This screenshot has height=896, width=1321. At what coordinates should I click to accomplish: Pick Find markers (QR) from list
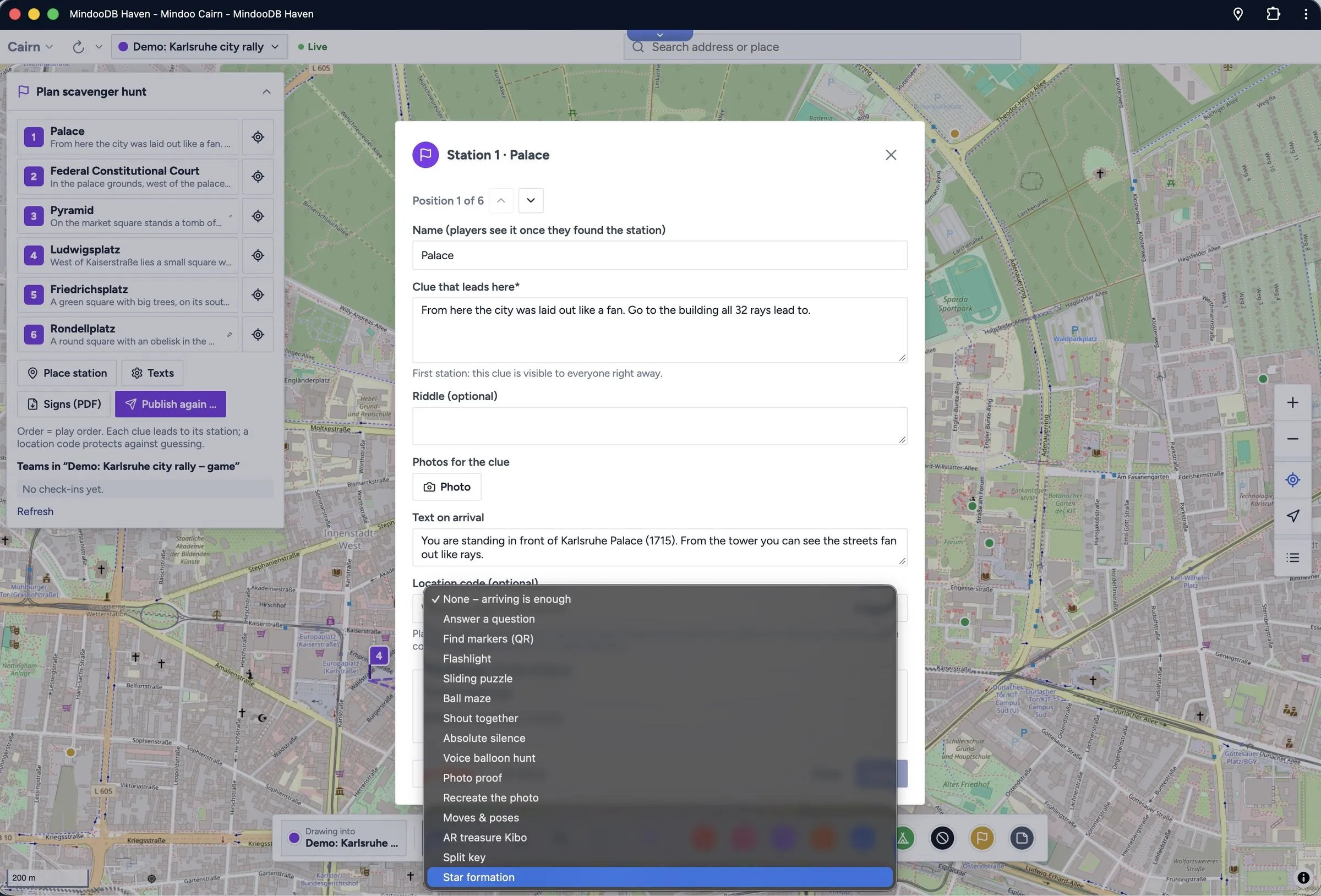(x=659, y=638)
